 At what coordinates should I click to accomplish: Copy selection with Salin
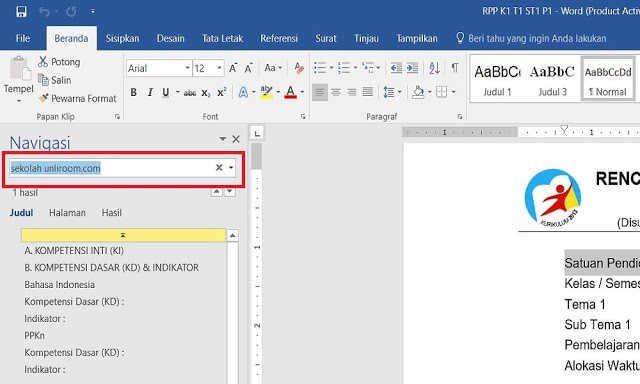tap(55, 80)
